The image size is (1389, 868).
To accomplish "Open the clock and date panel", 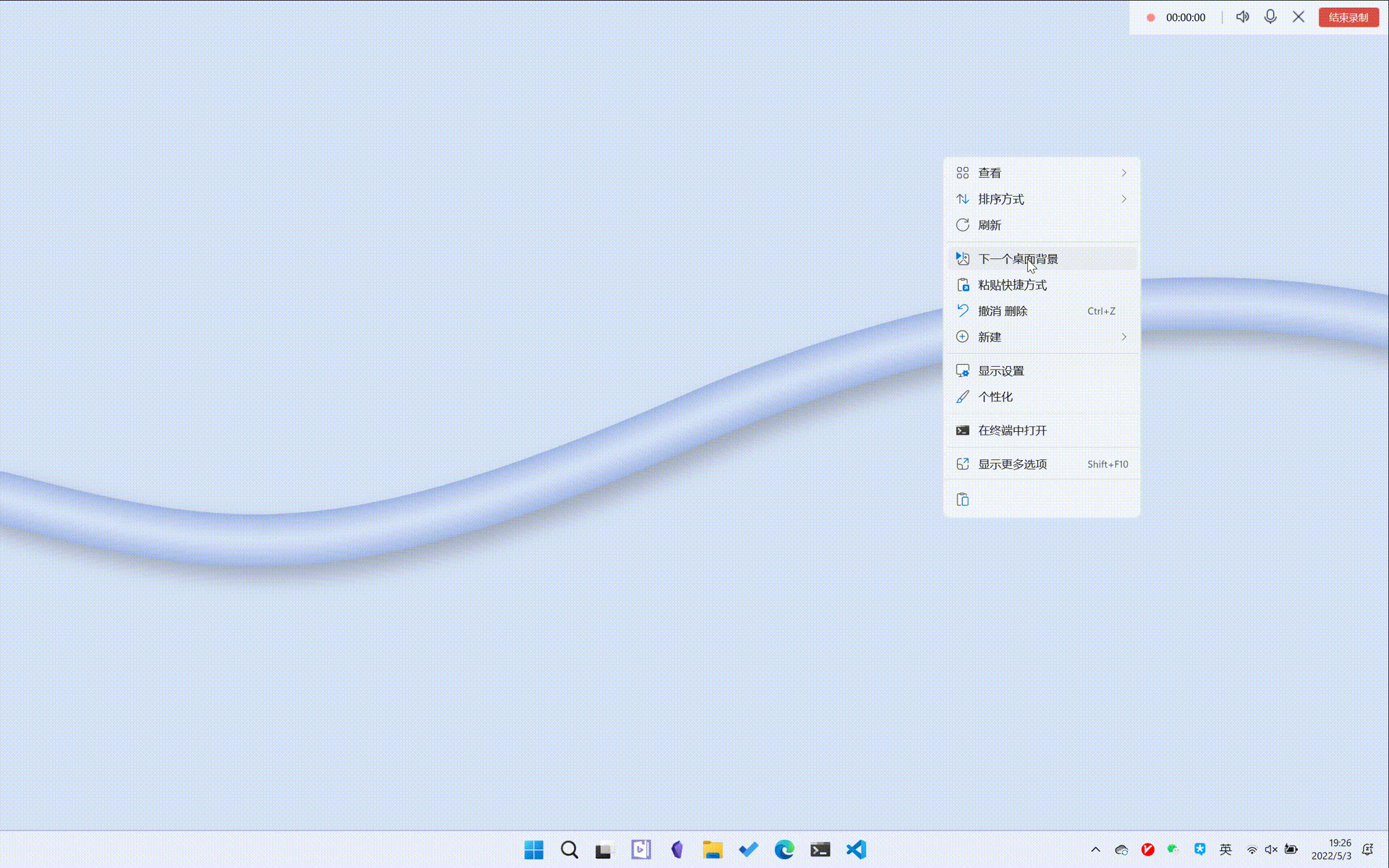I will (1331, 849).
